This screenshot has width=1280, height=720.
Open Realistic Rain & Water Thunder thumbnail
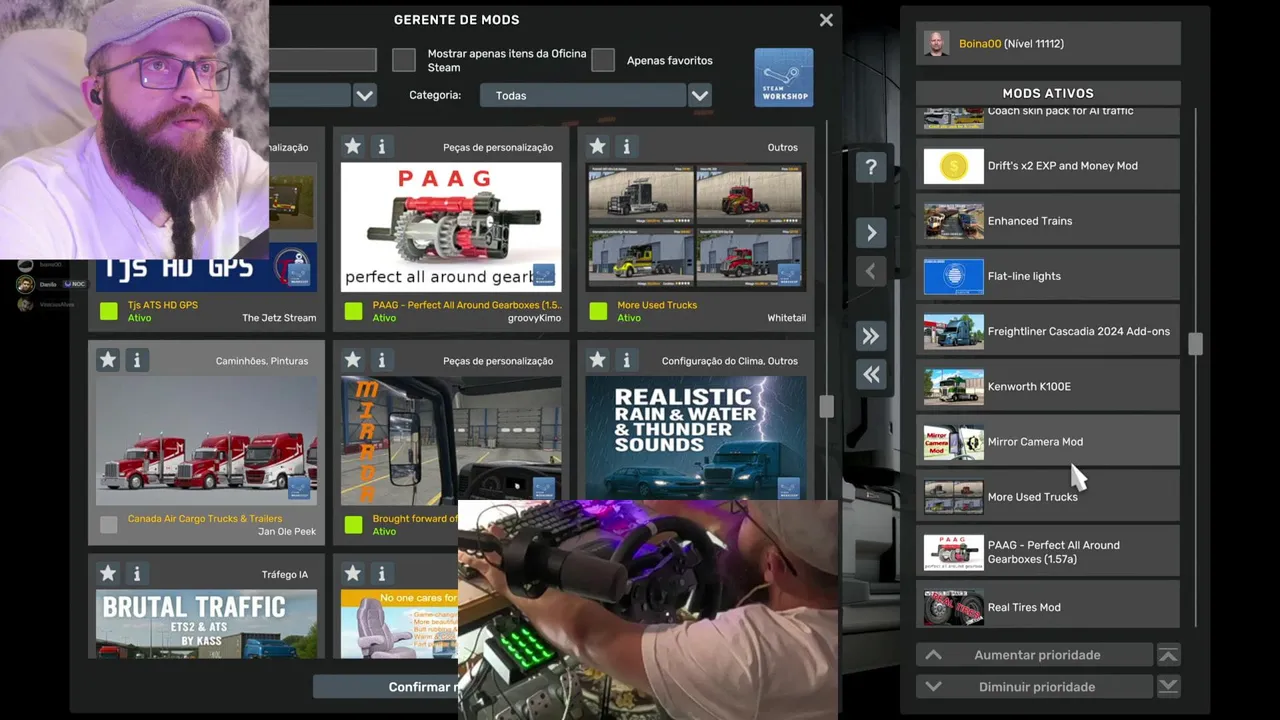(x=696, y=438)
